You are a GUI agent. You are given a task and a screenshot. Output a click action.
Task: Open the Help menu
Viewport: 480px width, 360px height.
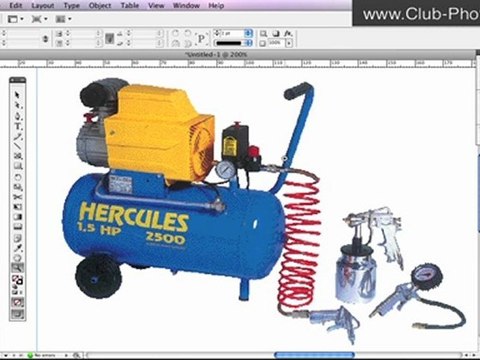pos(216,6)
